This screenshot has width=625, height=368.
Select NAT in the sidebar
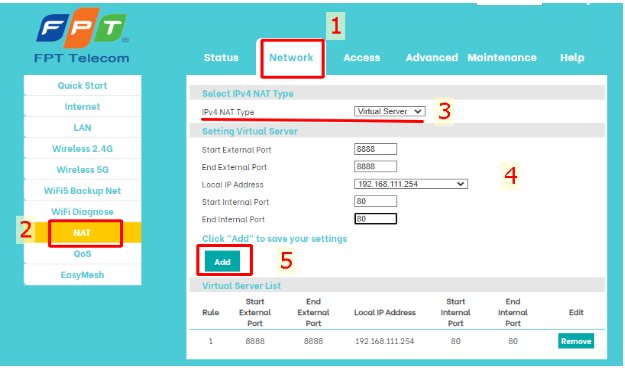pos(83,233)
